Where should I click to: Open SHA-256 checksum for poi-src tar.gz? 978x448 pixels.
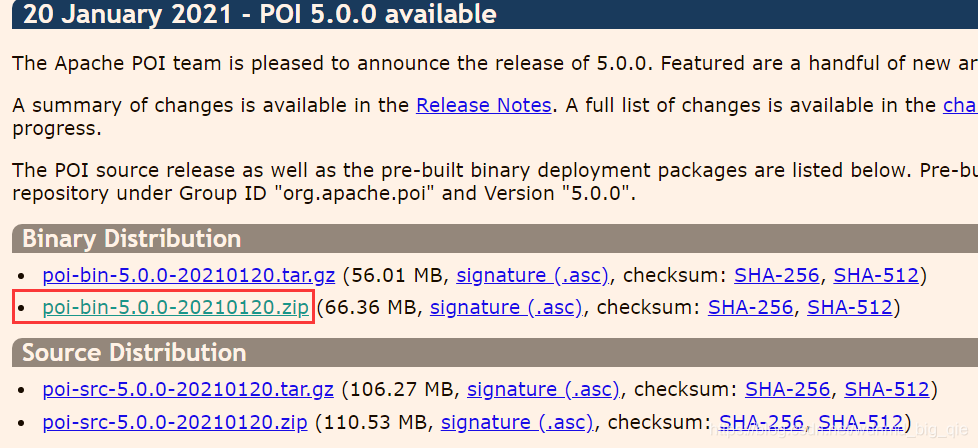[x=788, y=390]
